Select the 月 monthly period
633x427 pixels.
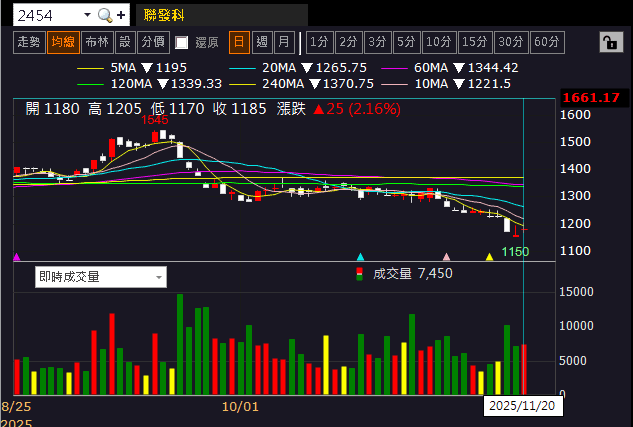284,42
